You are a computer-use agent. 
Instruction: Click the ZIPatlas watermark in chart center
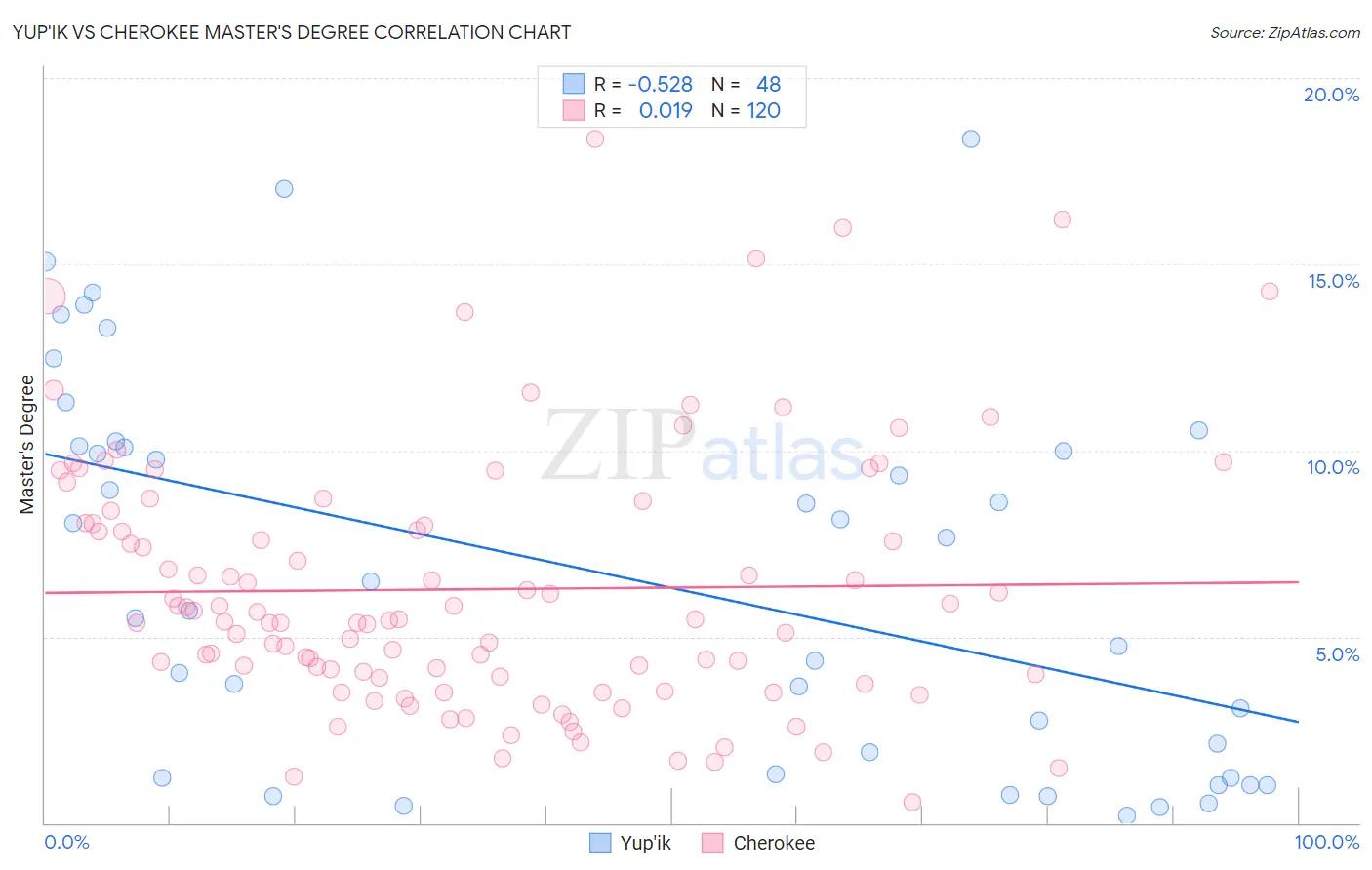click(x=704, y=447)
